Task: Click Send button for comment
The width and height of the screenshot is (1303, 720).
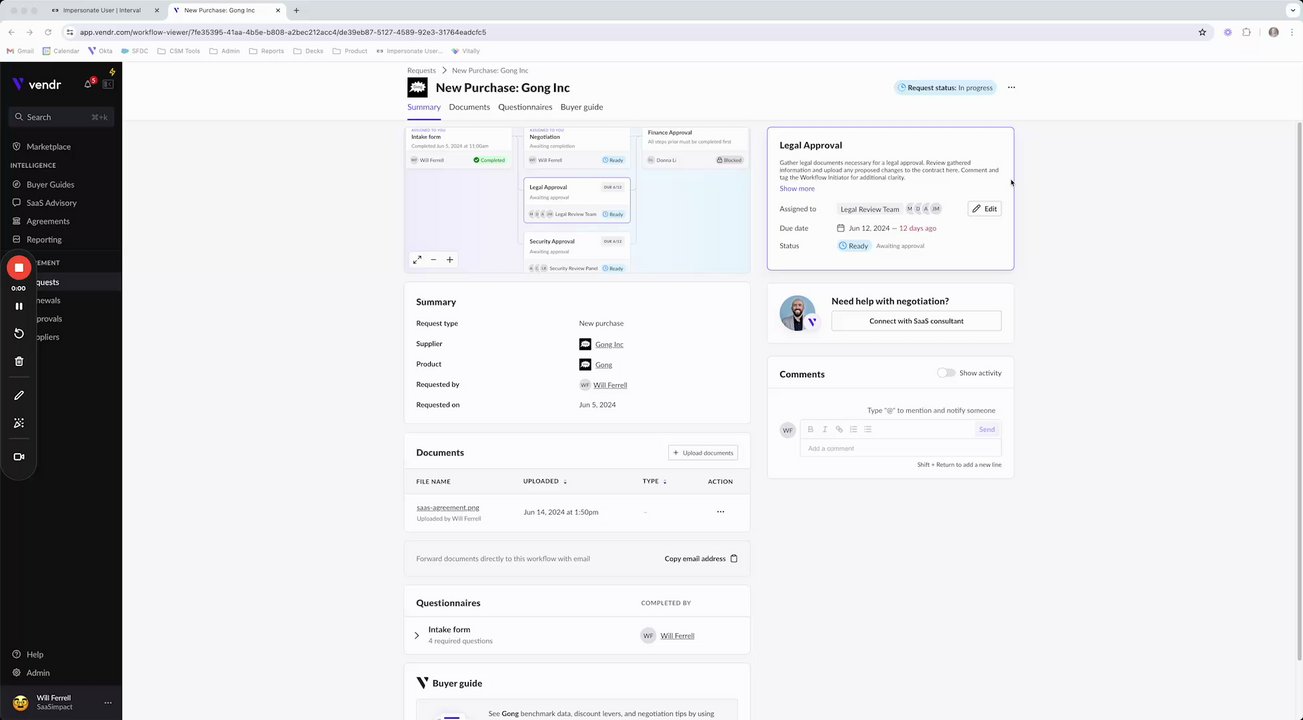Action: pos(987,429)
